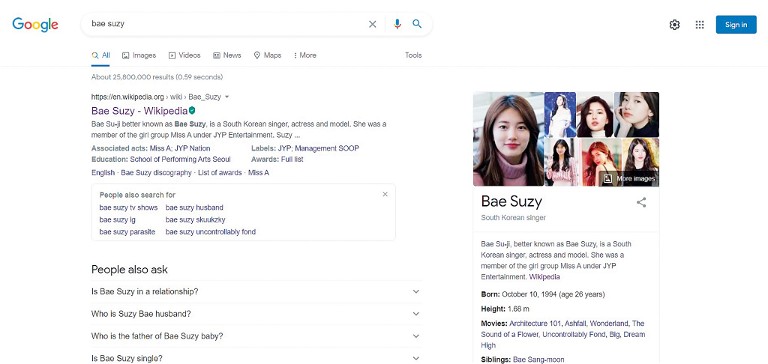
Task: Open Ashfall movie link
Action: coord(575,324)
